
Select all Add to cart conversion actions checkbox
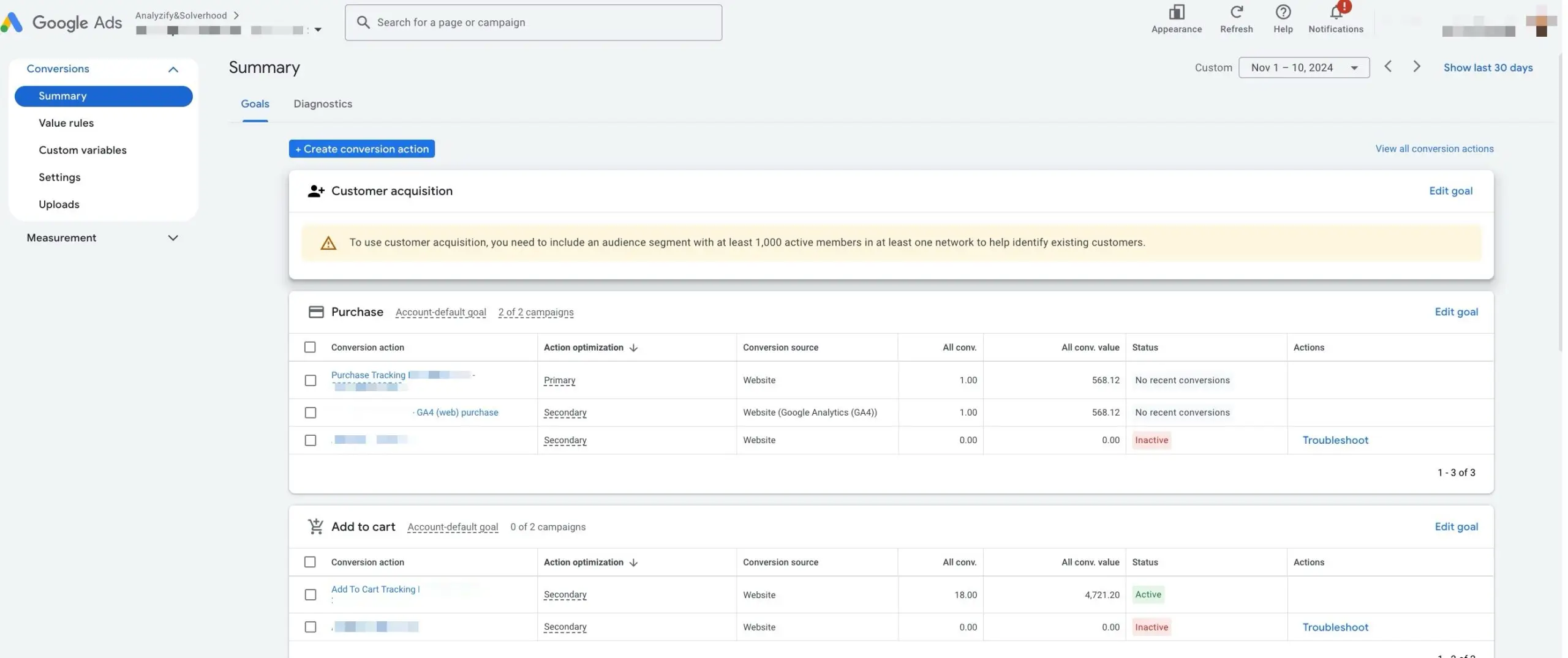pyautogui.click(x=310, y=562)
